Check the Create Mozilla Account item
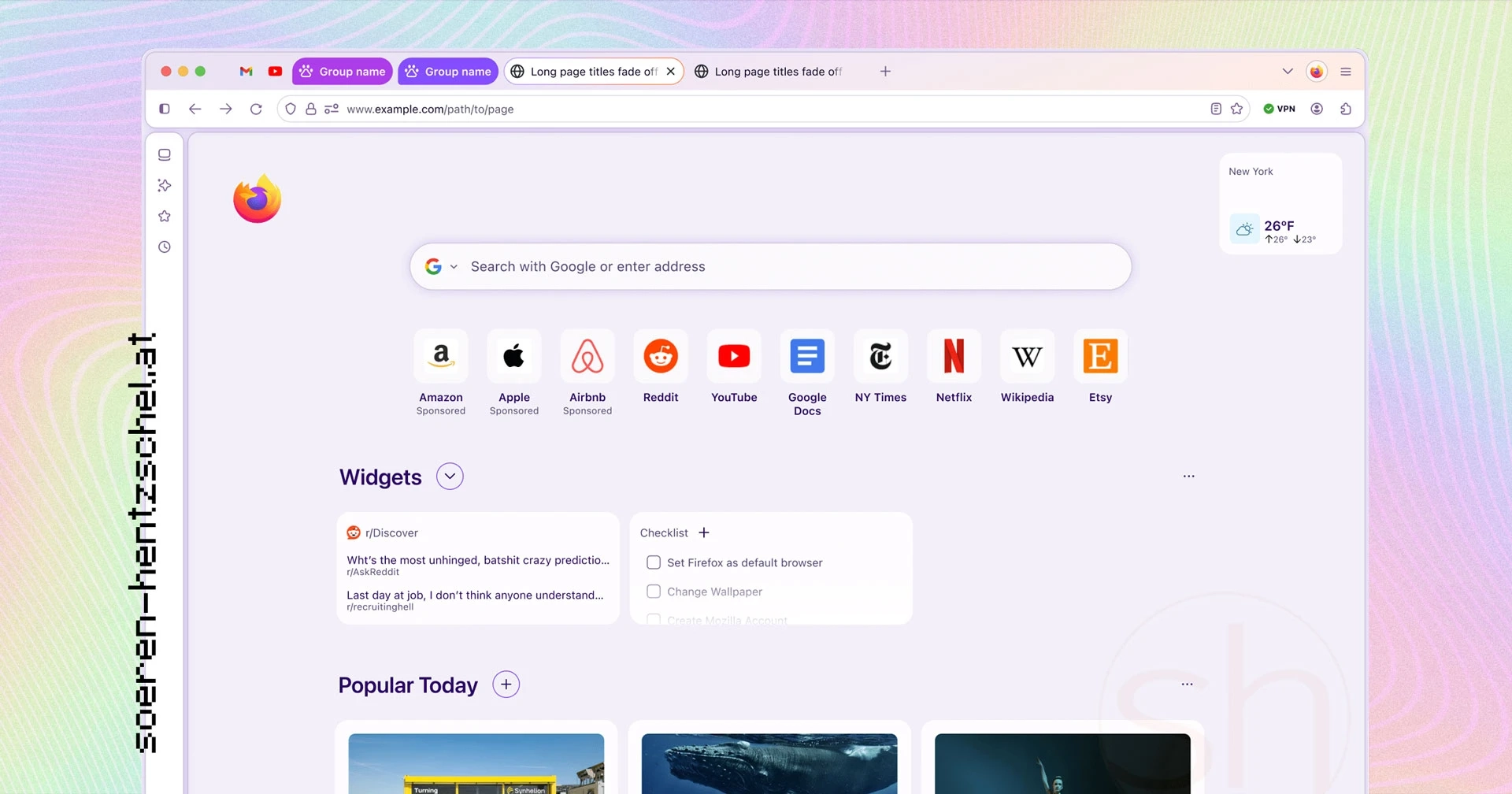Viewport: 1512px width, 794px height. tap(654, 619)
